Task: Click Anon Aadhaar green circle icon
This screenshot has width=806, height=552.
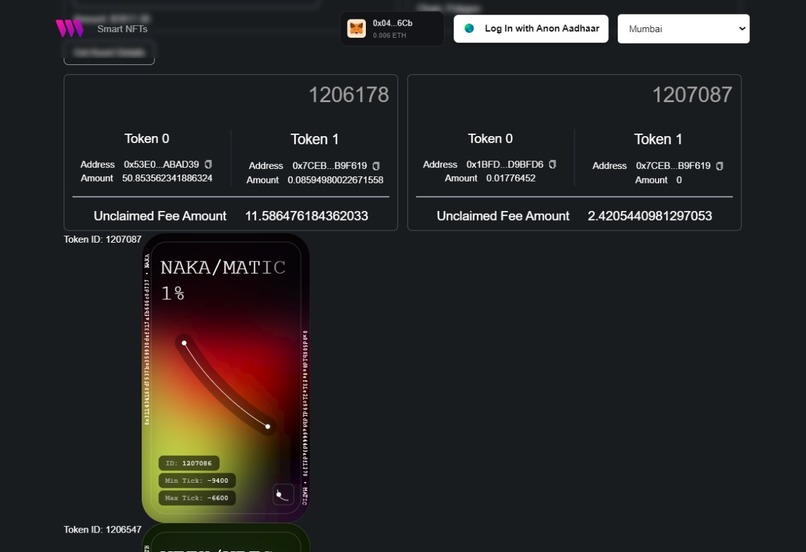Action: point(469,28)
